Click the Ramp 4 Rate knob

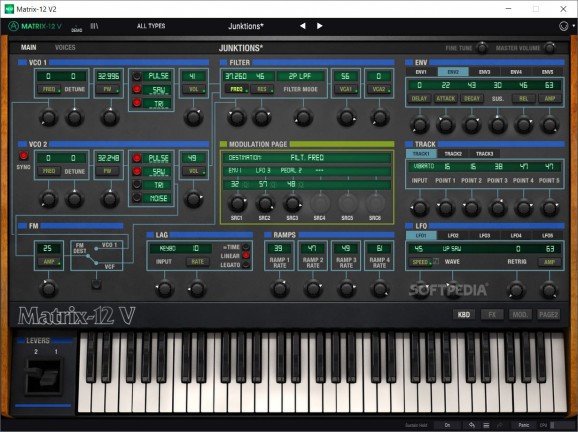[379, 289]
